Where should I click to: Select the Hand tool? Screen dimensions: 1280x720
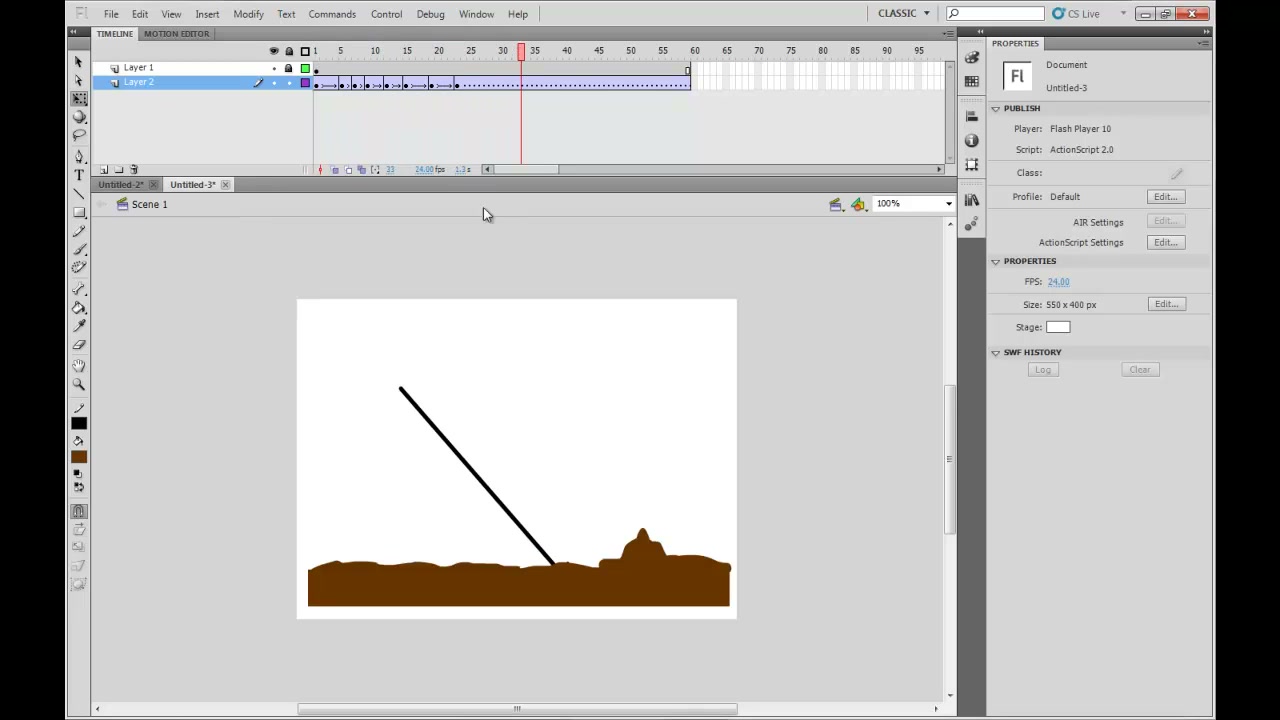pyautogui.click(x=79, y=366)
